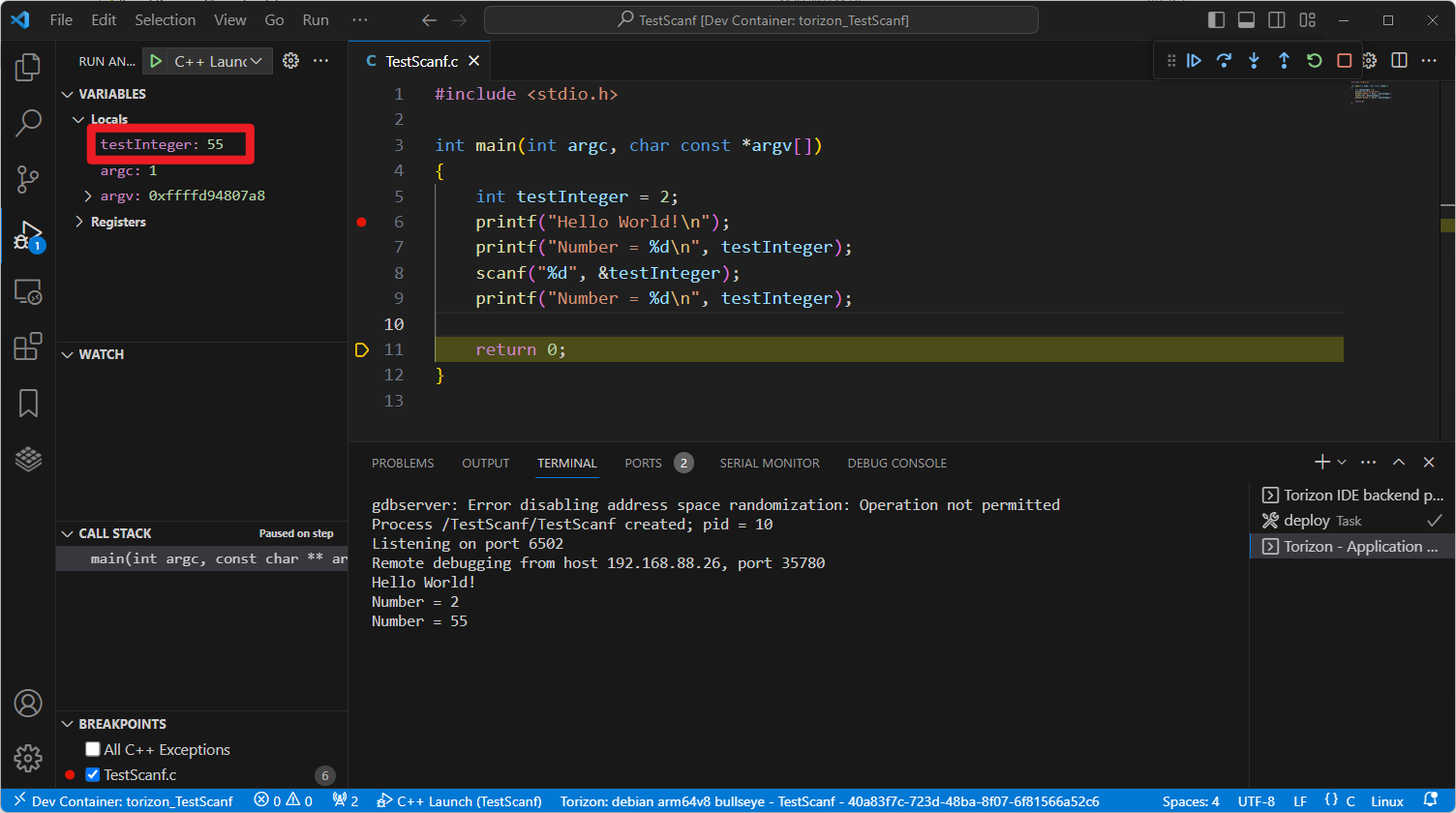Open new terminal profile dropdown arrow

[1342, 463]
